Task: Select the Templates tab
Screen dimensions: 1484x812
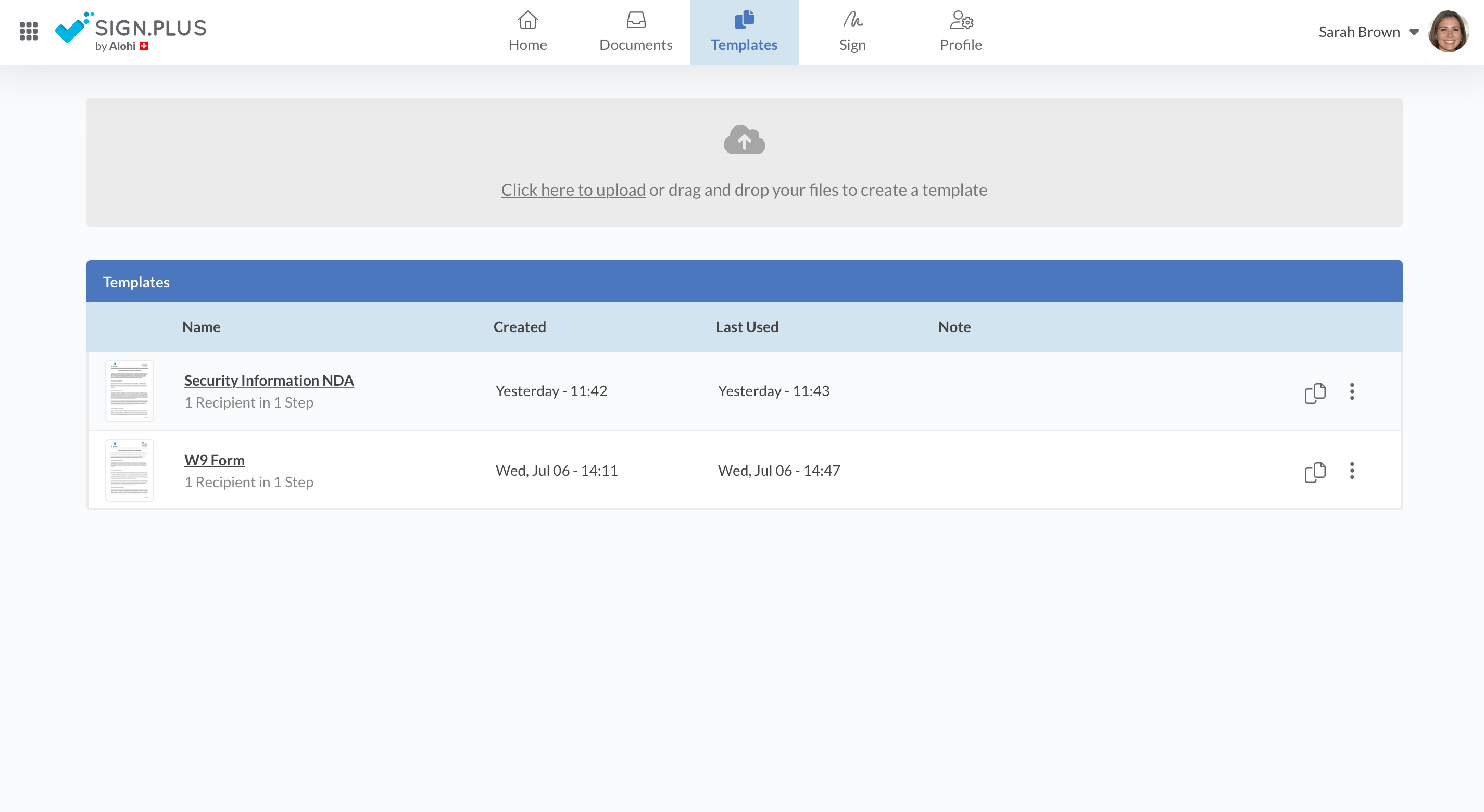Action: pos(744,32)
